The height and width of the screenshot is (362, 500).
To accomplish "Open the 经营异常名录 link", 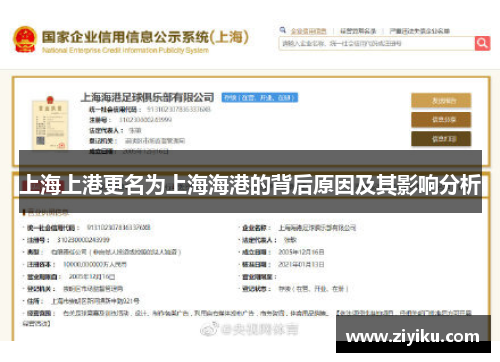I will (x=358, y=31).
